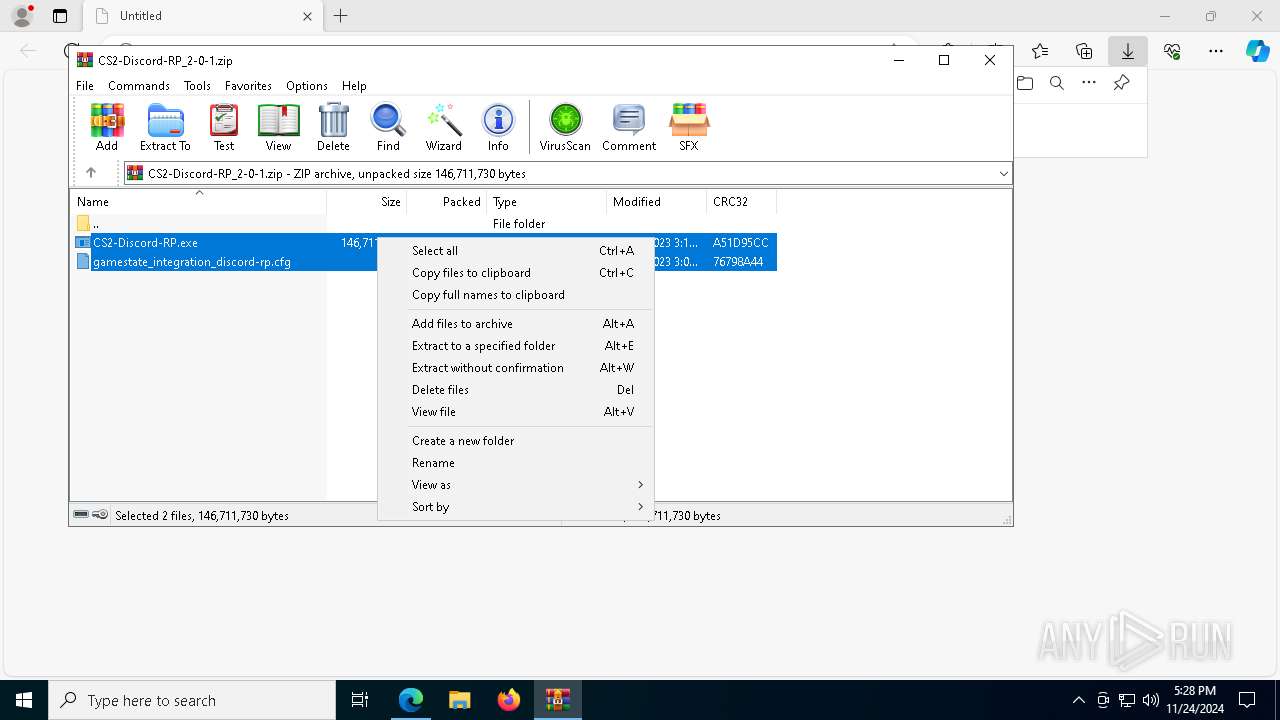Sort by Type column header

click(x=546, y=201)
